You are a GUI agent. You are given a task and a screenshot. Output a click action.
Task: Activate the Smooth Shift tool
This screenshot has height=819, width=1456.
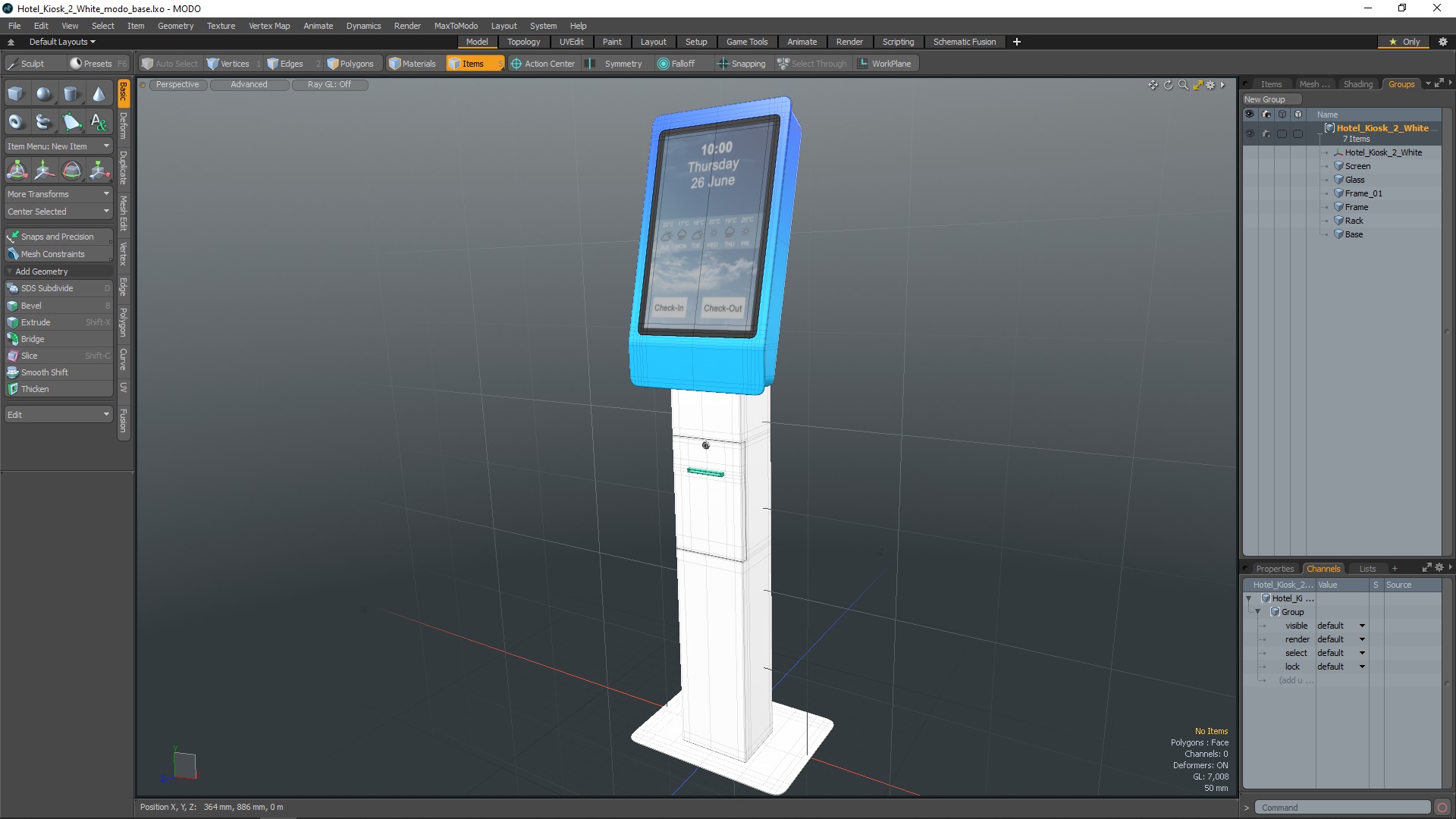[45, 372]
